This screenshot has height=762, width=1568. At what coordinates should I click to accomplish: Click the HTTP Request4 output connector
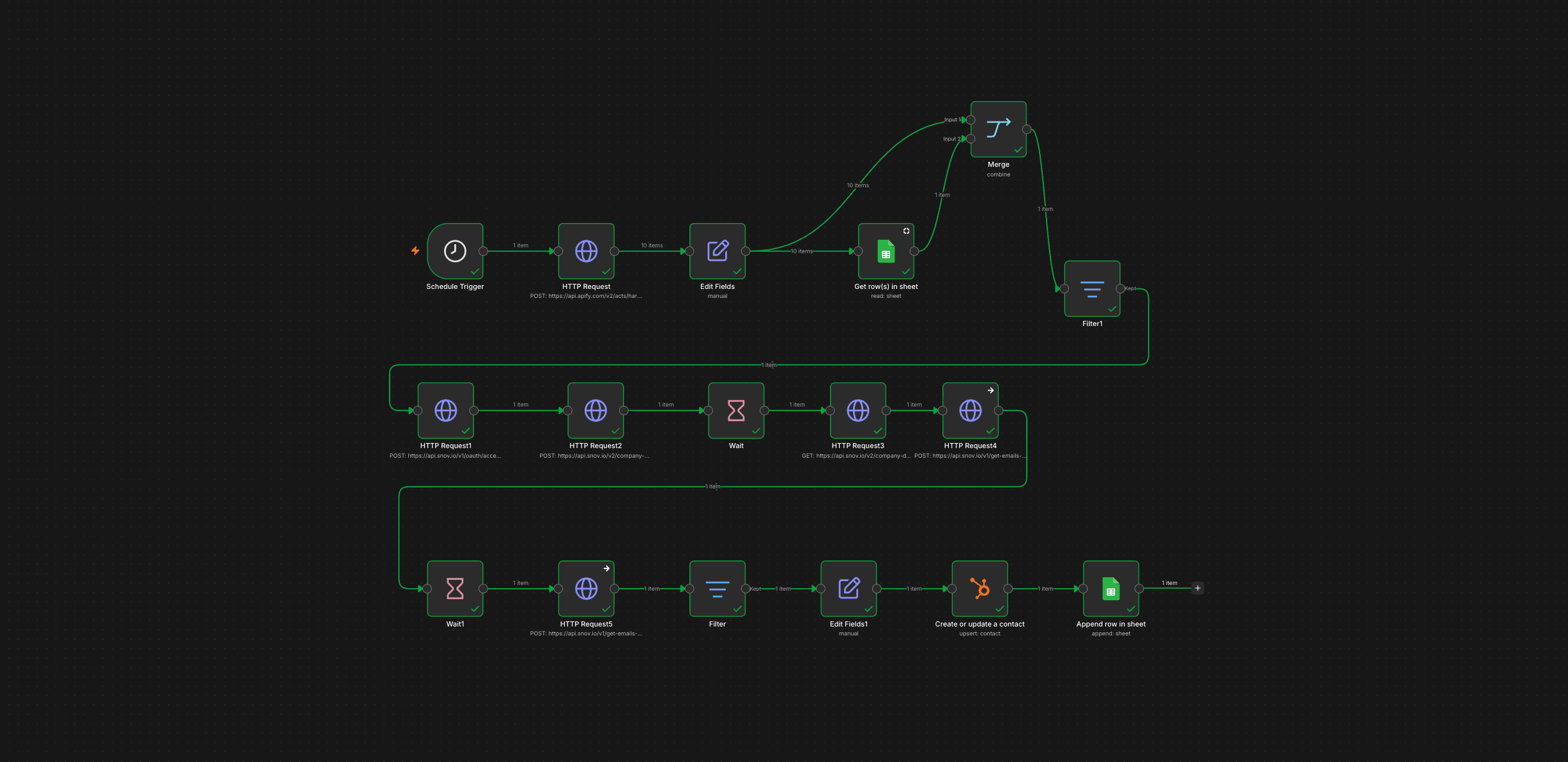(999, 410)
